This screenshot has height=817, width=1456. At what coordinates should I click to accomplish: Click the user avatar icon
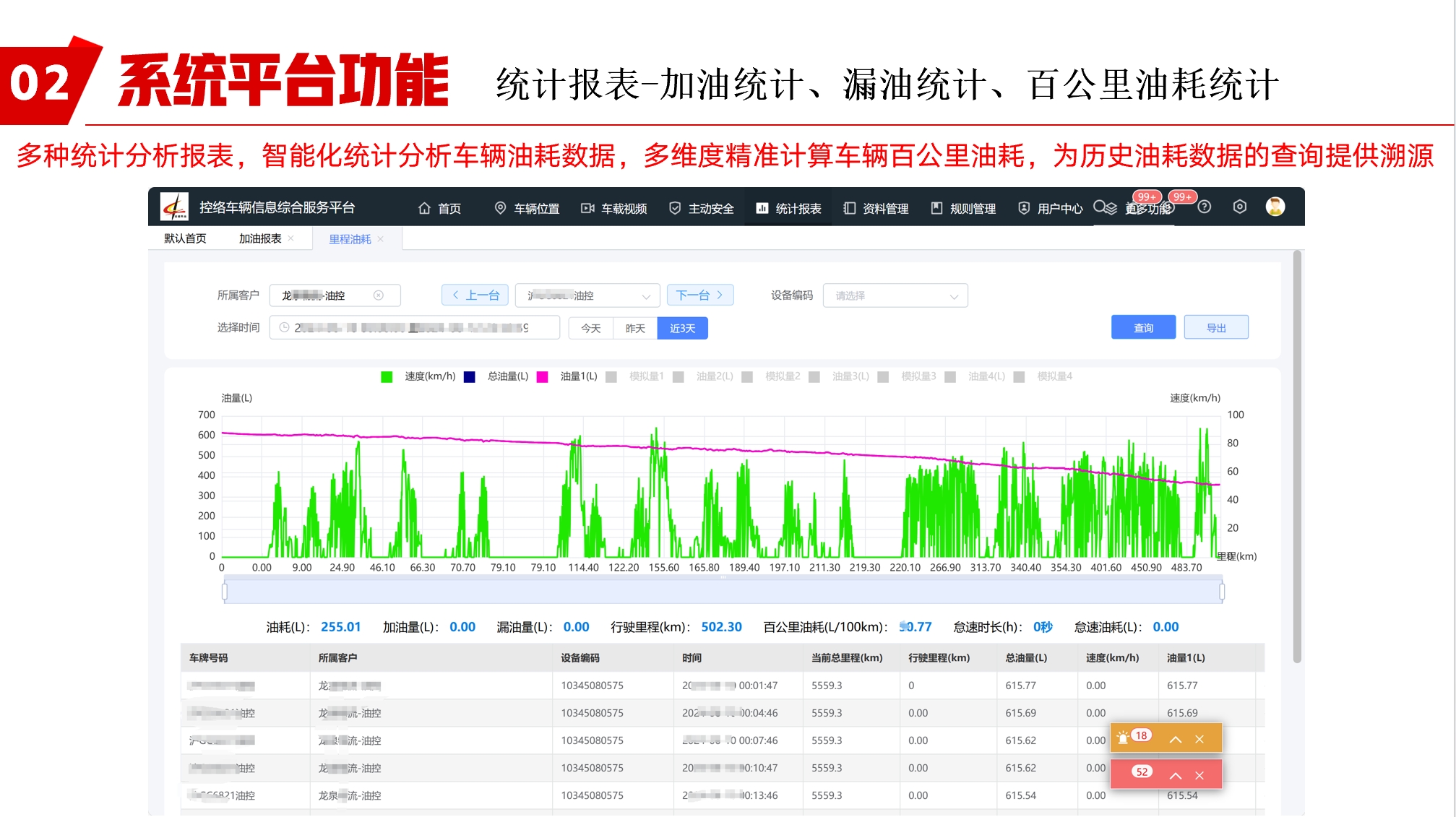click(x=1275, y=207)
